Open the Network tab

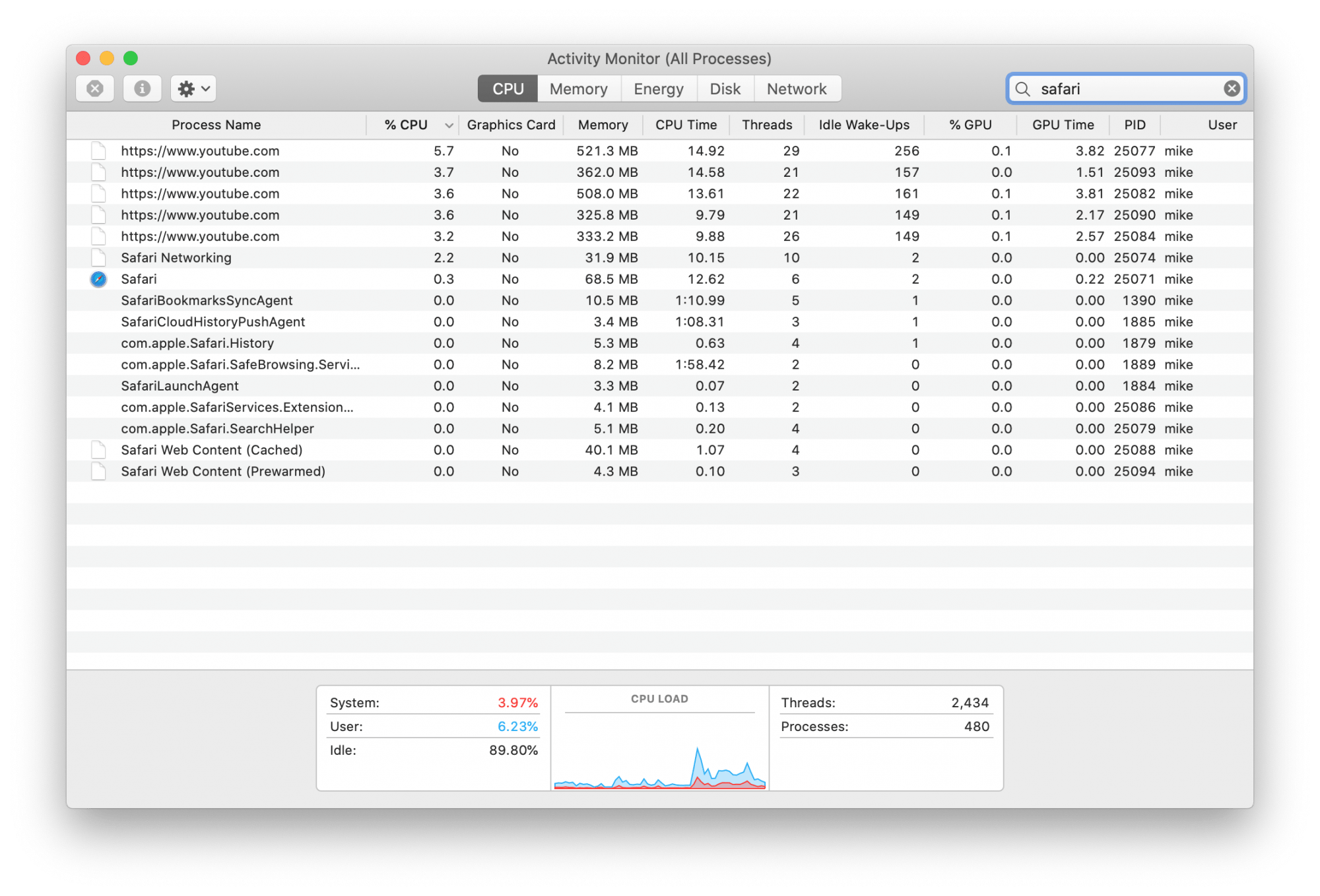(x=796, y=89)
